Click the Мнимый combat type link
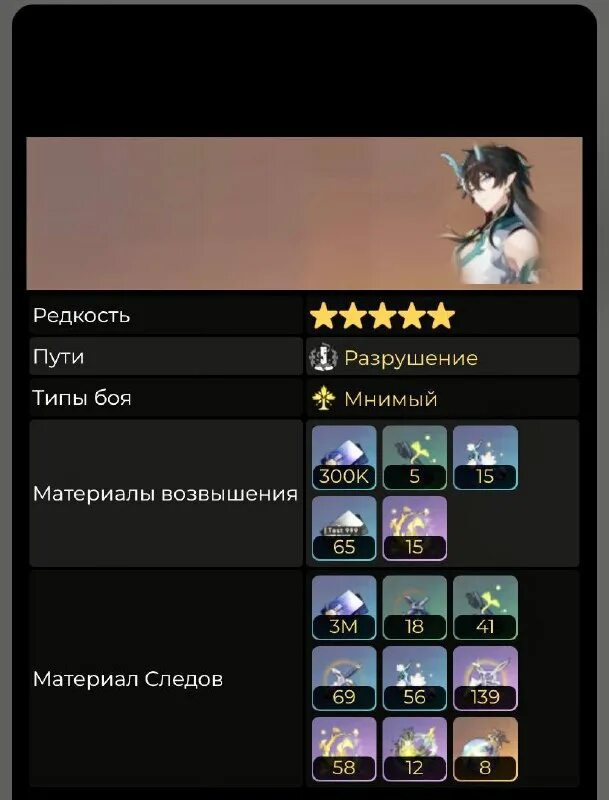The height and width of the screenshot is (800, 609). point(391,399)
